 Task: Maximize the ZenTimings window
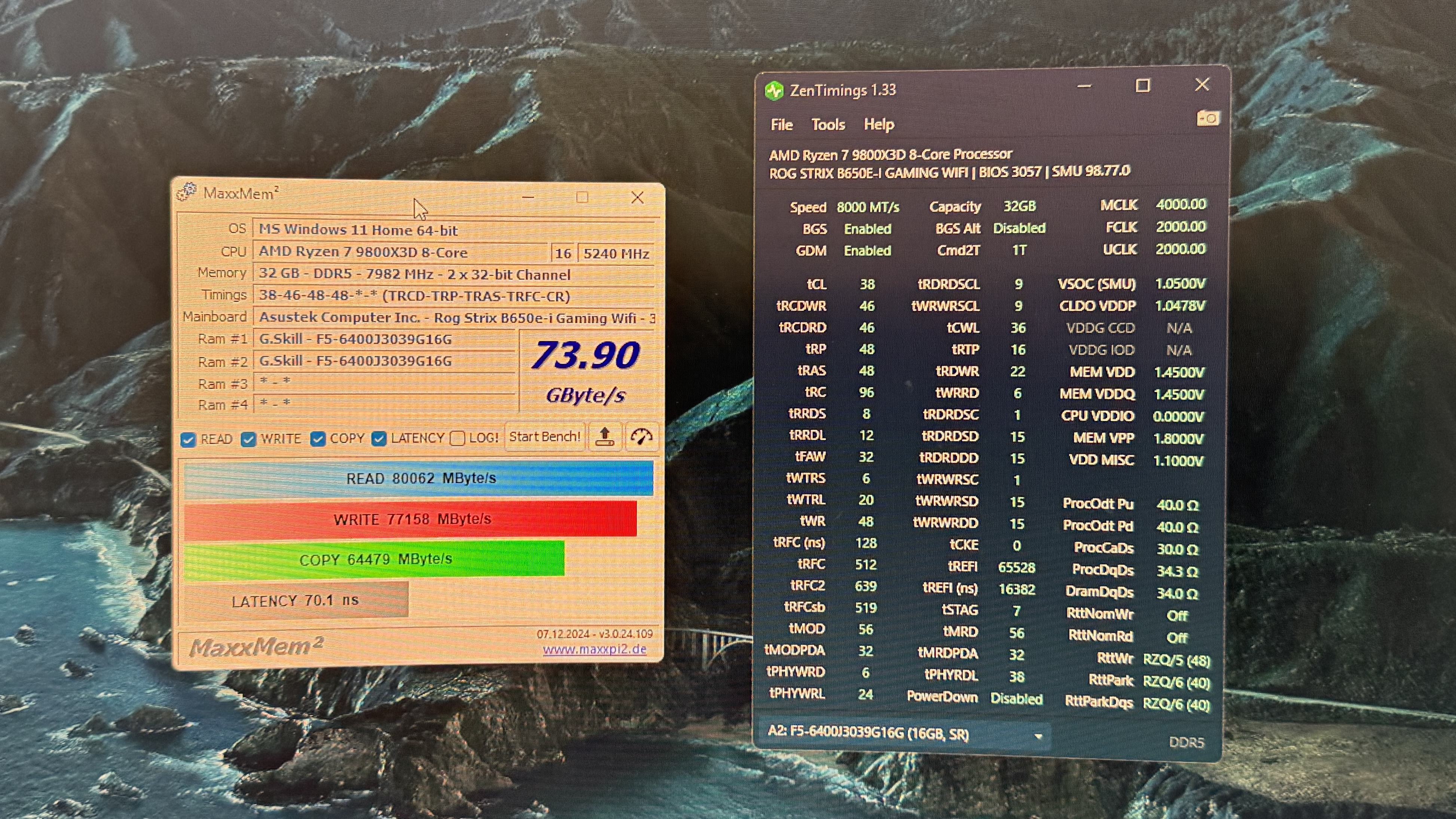pos(1143,86)
